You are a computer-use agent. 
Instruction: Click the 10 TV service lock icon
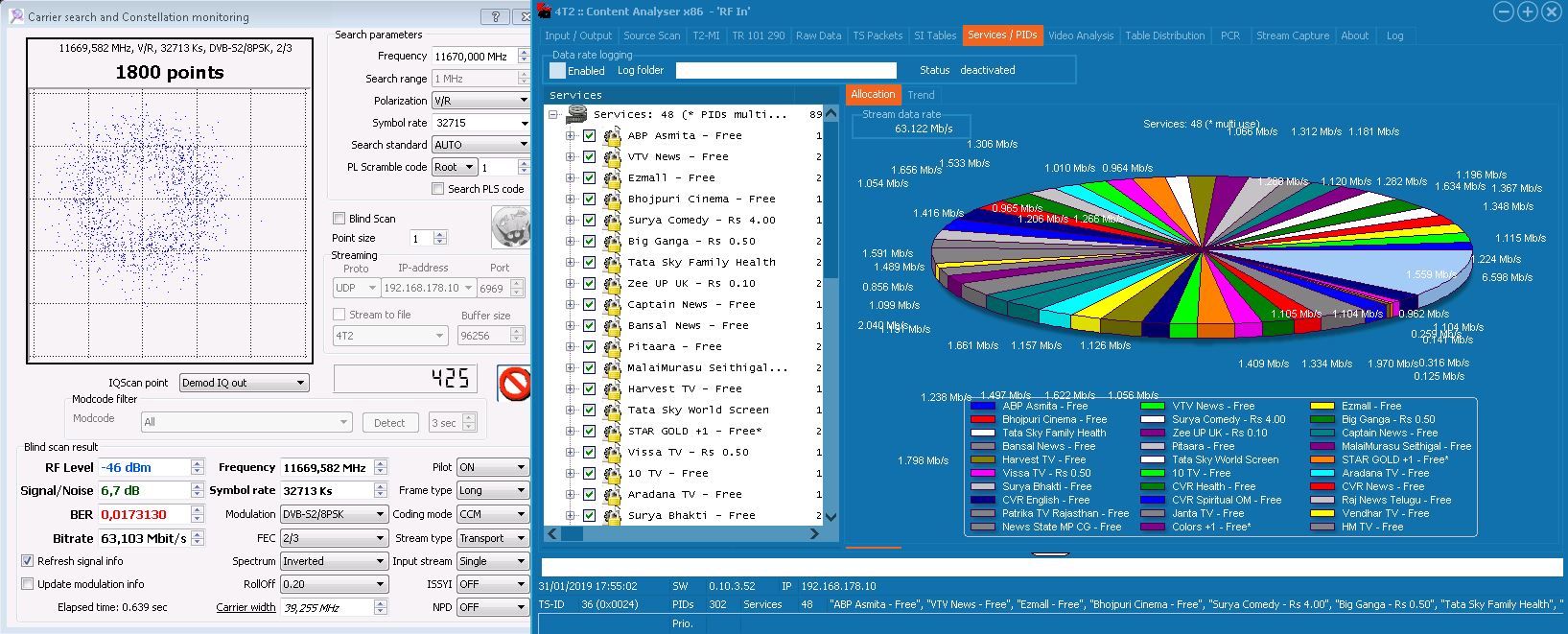612,474
